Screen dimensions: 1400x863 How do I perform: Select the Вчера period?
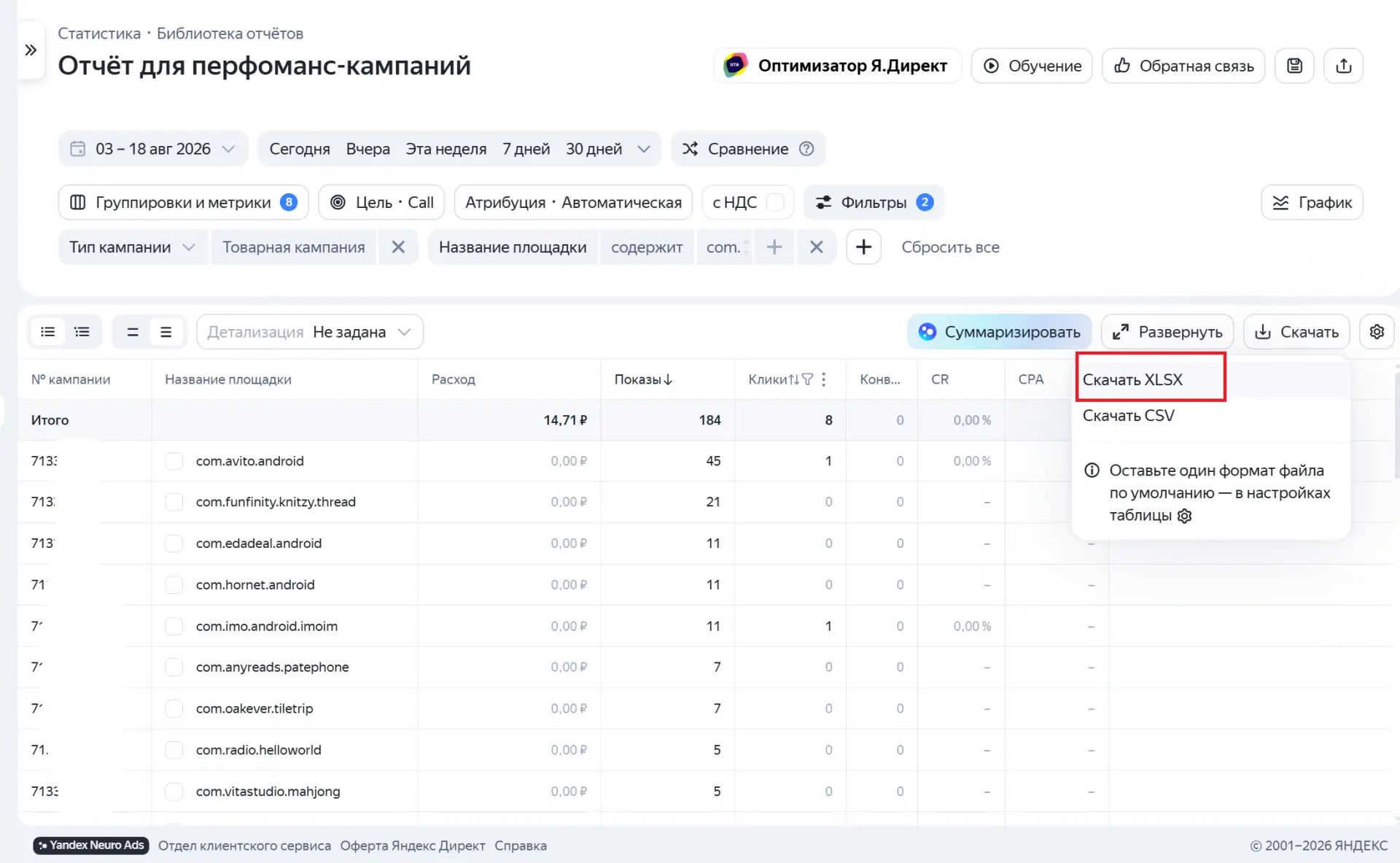(368, 149)
